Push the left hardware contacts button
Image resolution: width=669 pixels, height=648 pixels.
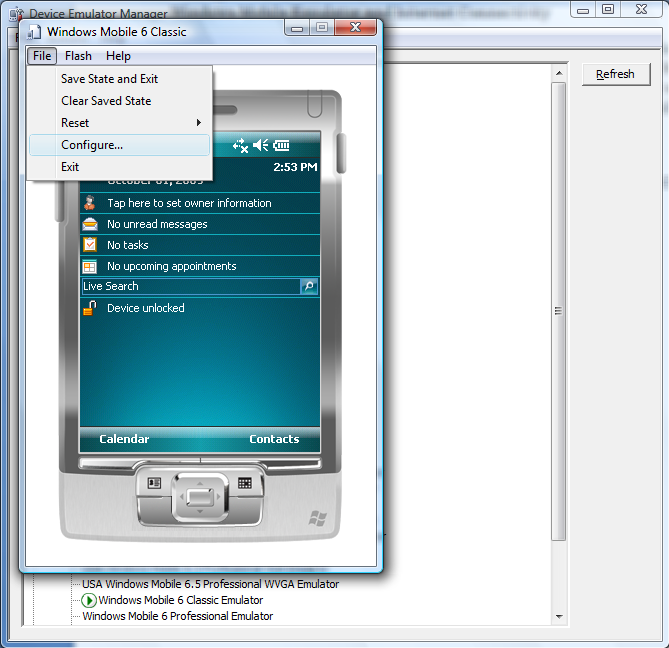[x=154, y=483]
